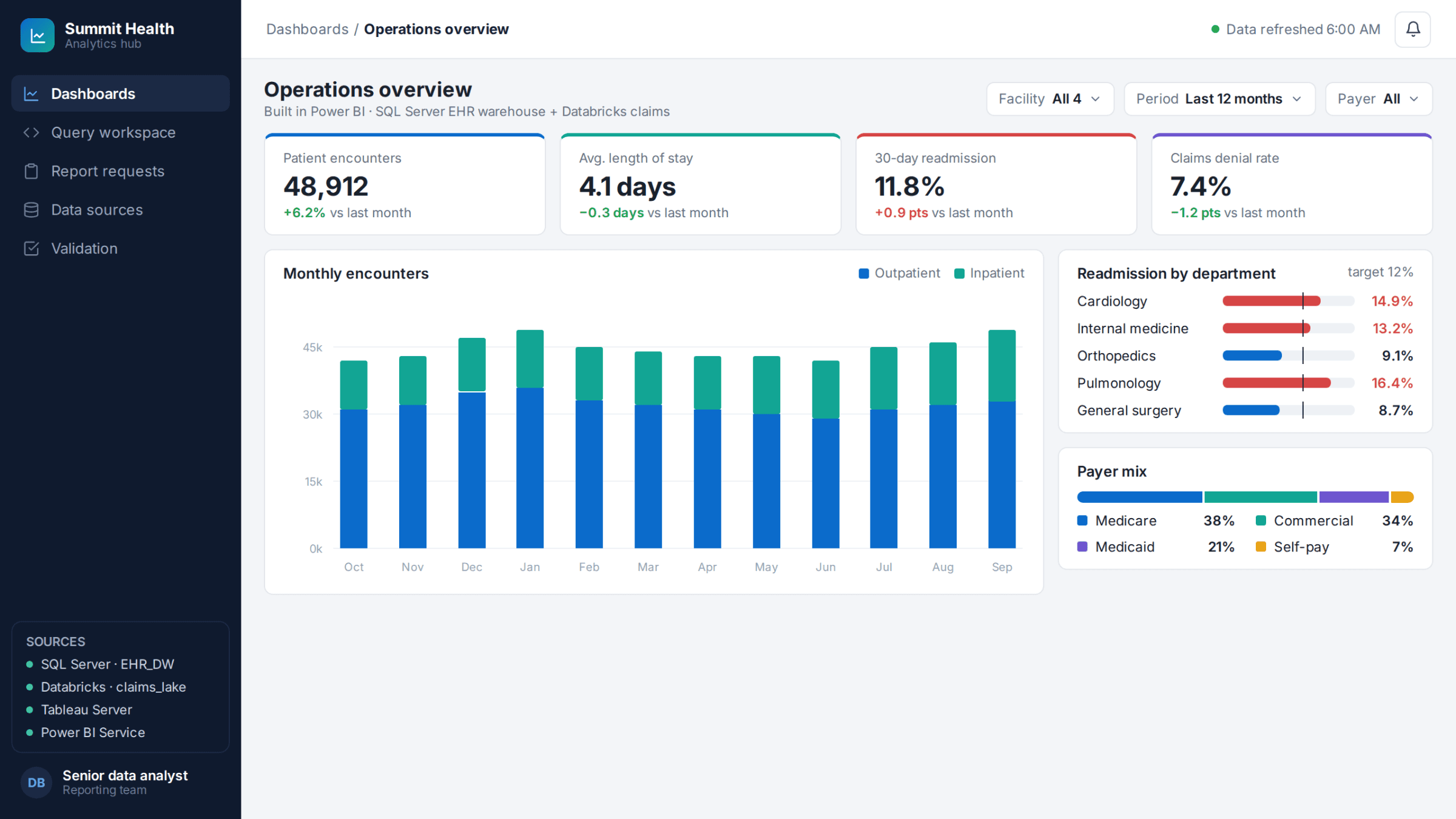1456x819 pixels.
Task: Click the Operations overview breadcrumb
Action: pyautogui.click(x=436, y=29)
